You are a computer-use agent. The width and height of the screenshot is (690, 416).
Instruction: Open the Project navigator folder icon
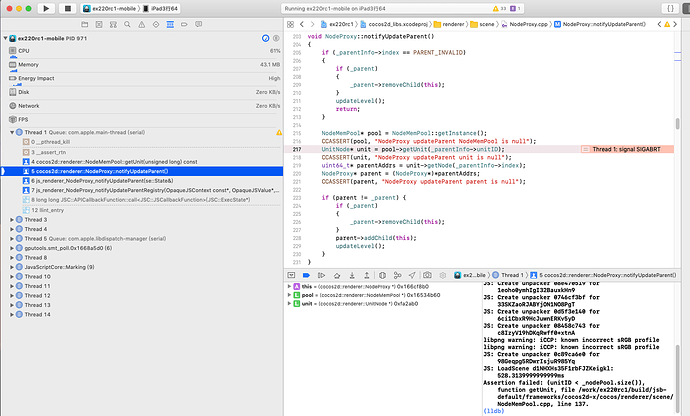84,24
